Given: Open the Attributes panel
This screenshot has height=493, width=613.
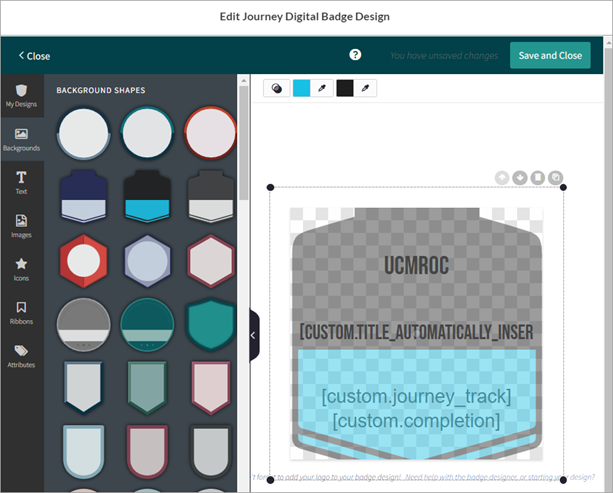Looking at the screenshot, I should [20, 355].
